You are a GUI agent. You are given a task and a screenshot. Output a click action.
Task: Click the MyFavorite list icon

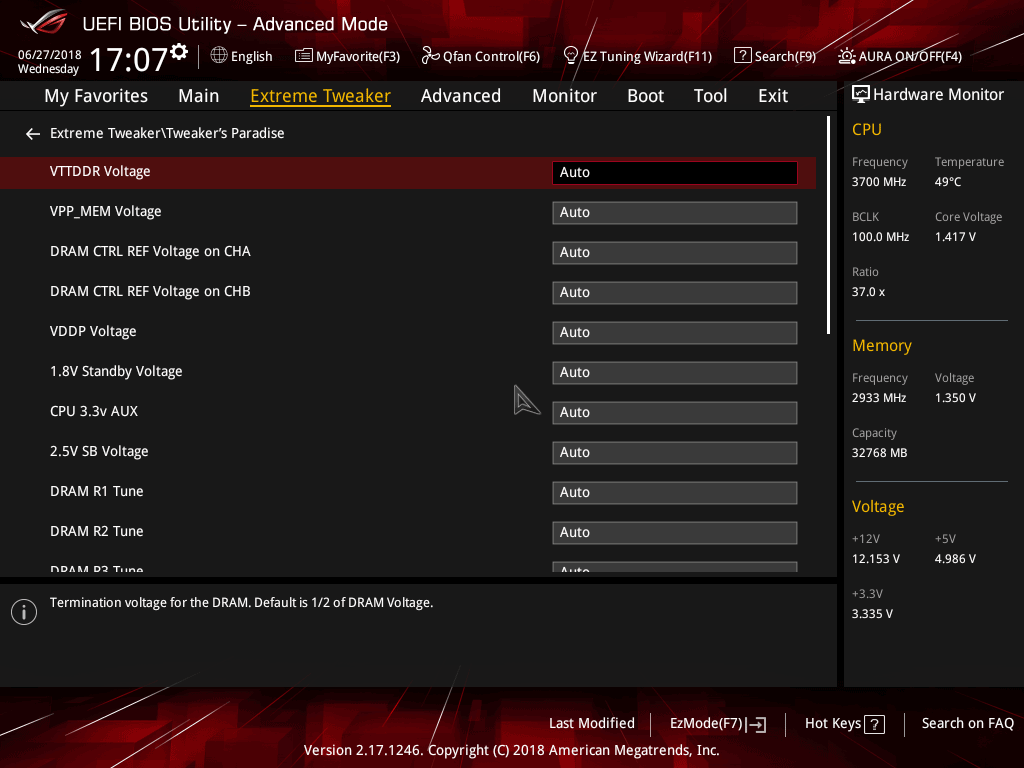click(303, 56)
